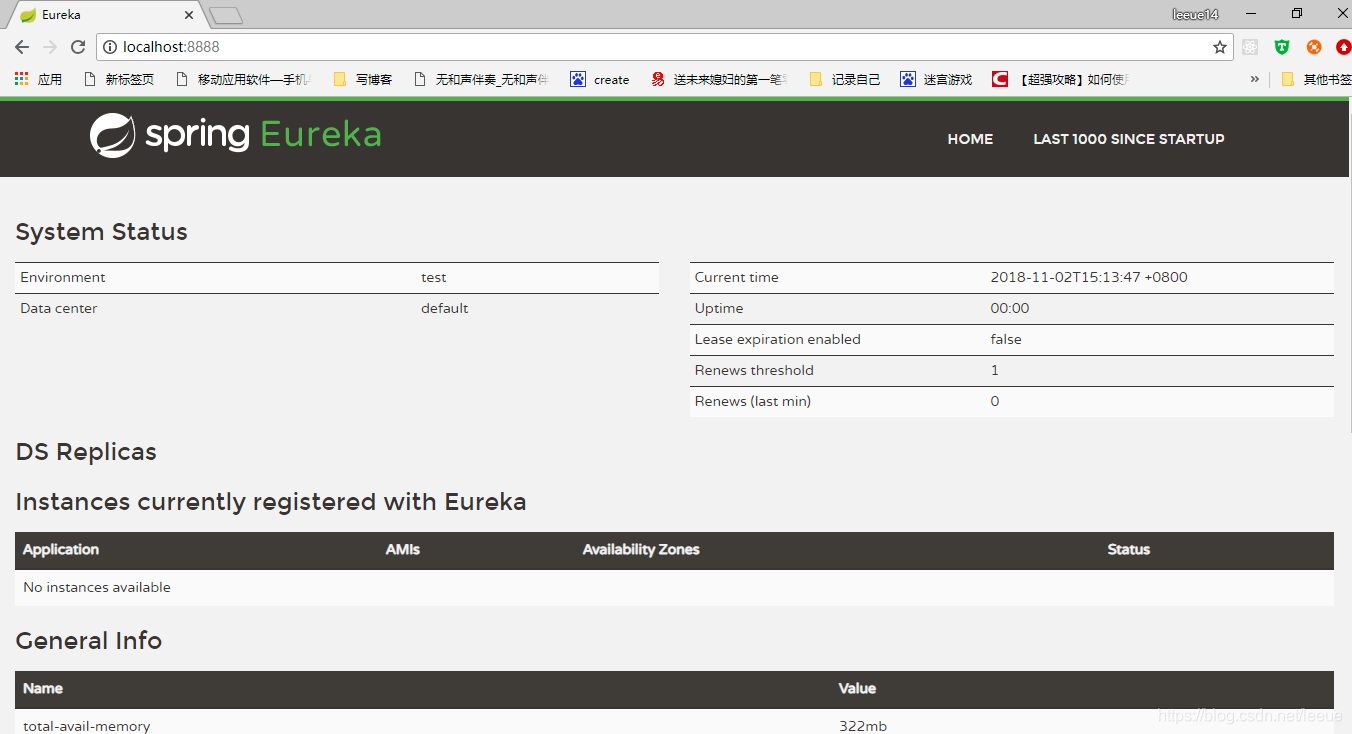This screenshot has height=734, width=1352.
Task: Click the grey extension icon beside the star
Action: 1250,47
